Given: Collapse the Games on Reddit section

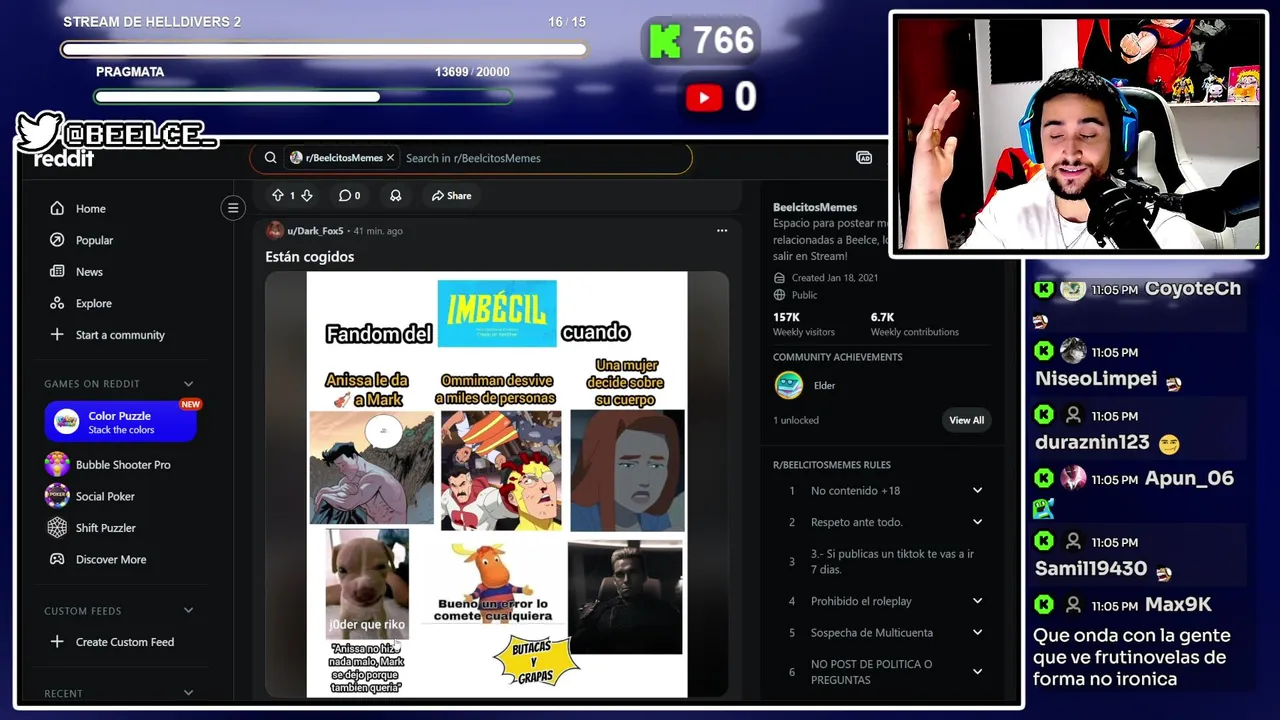Looking at the screenshot, I should click(188, 384).
